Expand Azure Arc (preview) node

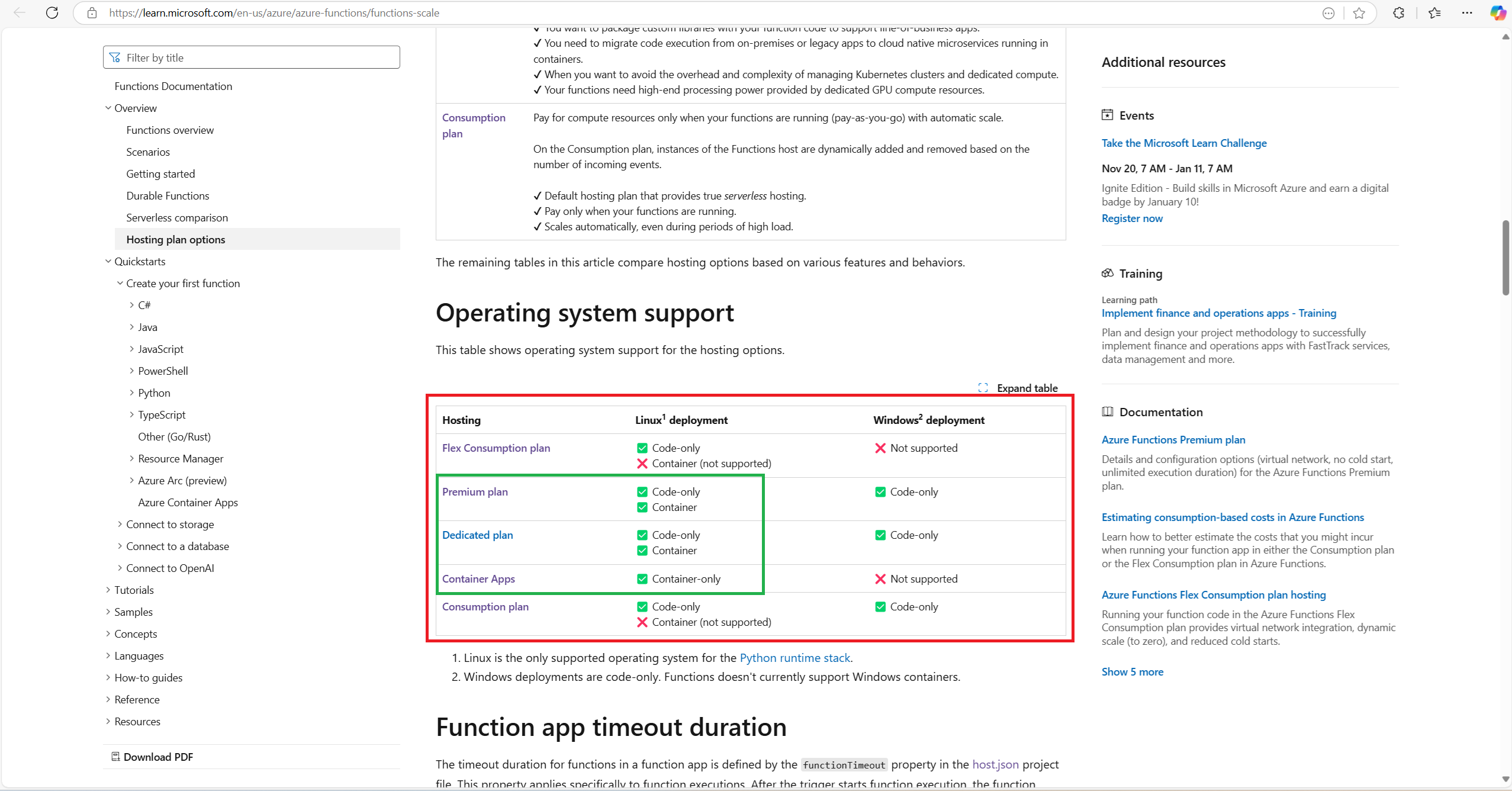(x=131, y=480)
